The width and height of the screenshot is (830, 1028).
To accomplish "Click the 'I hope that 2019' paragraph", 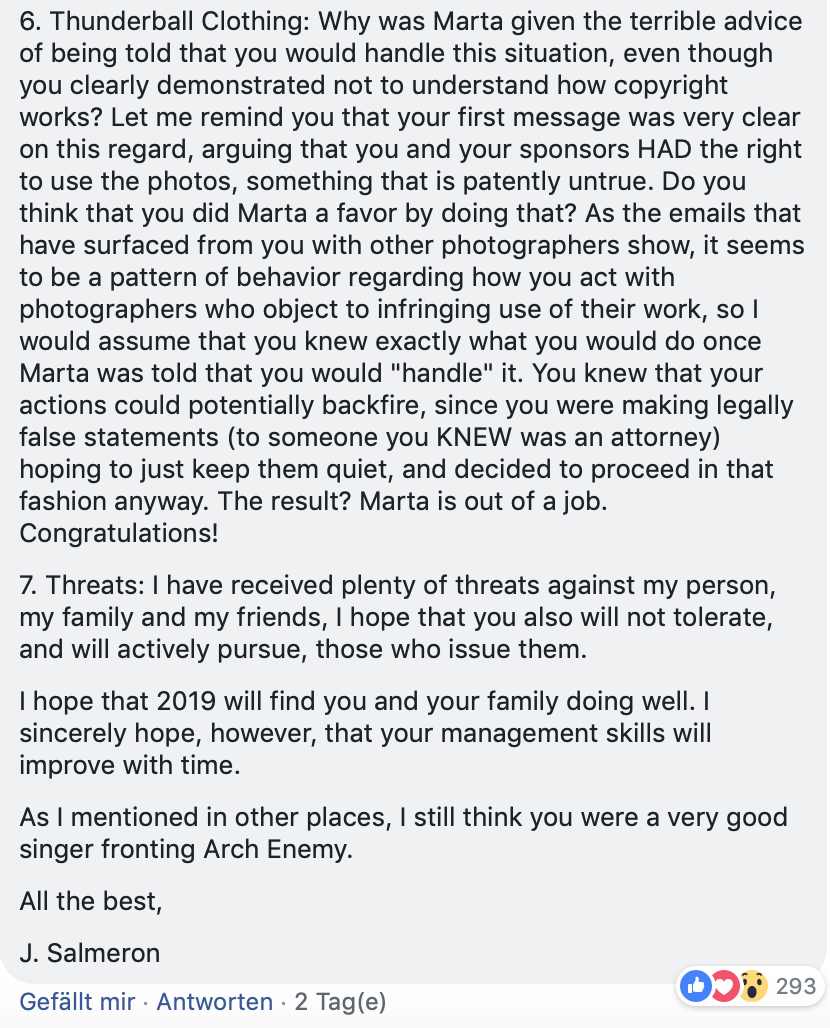I will (365, 733).
